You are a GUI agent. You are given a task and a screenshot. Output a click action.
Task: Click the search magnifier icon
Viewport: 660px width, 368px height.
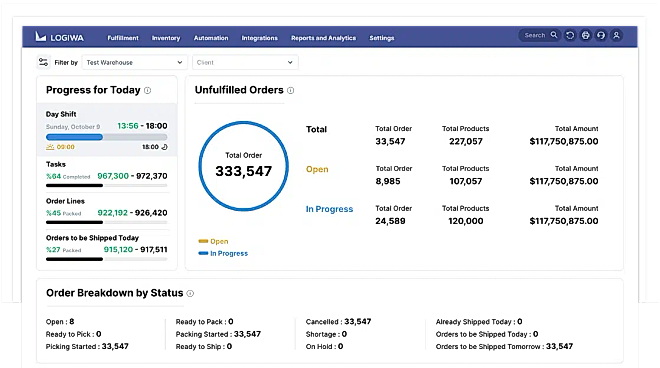click(x=554, y=35)
